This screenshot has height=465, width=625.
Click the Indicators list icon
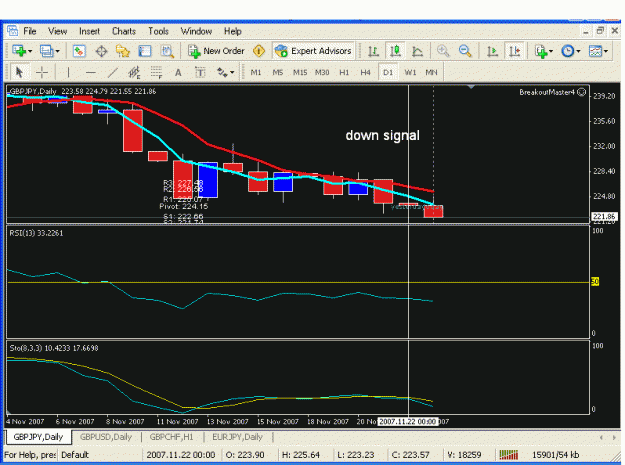pyautogui.click(x=541, y=51)
